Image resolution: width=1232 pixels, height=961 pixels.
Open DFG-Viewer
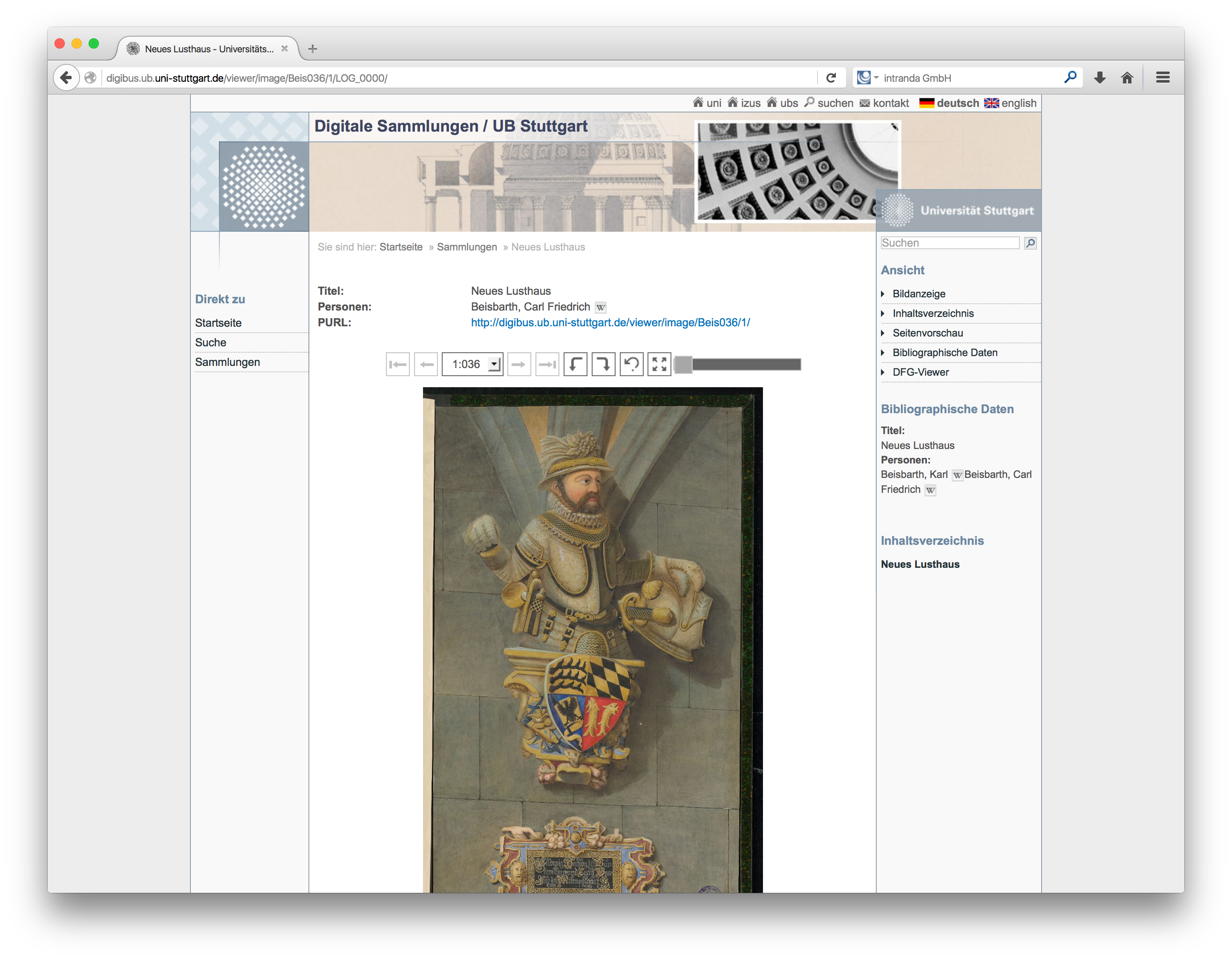[921, 372]
